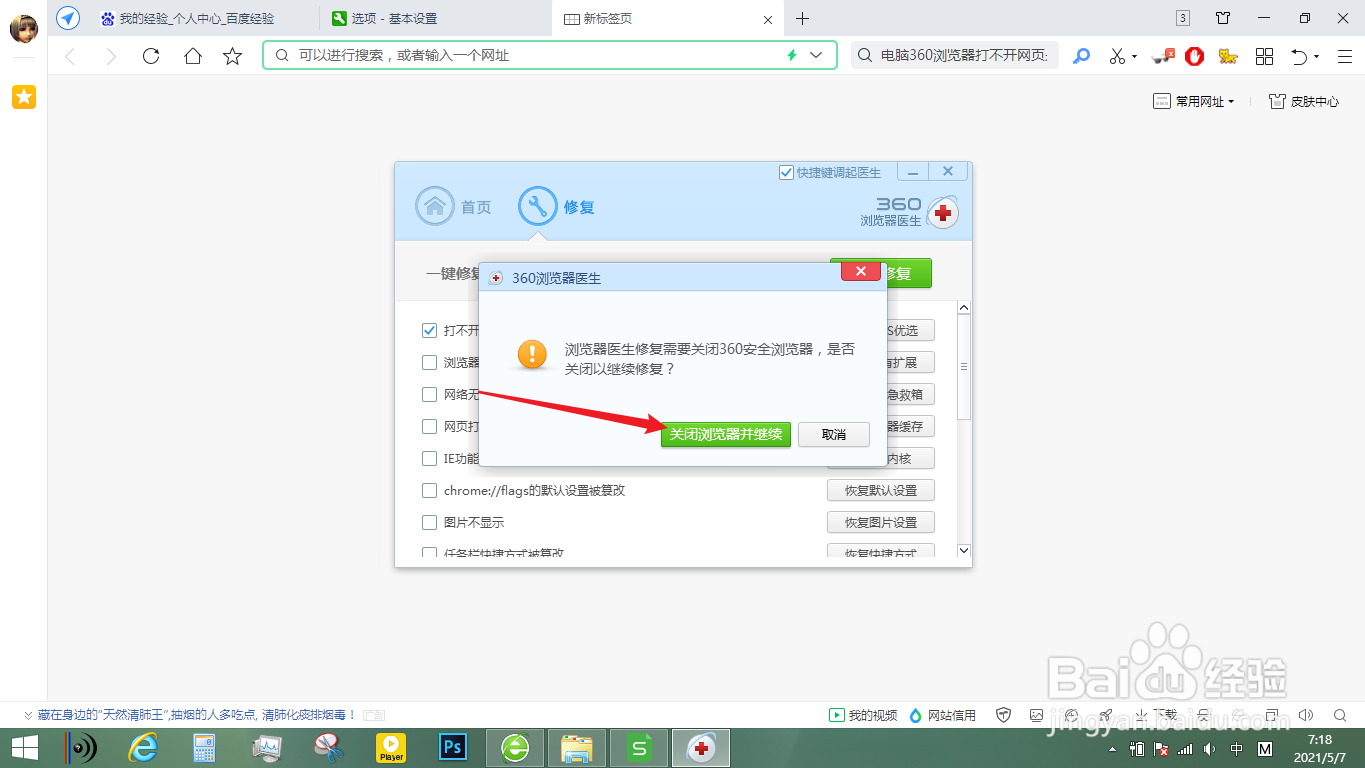1365x768 pixels.
Task: Open the yellow favorites star in sidebar
Action: point(24,97)
